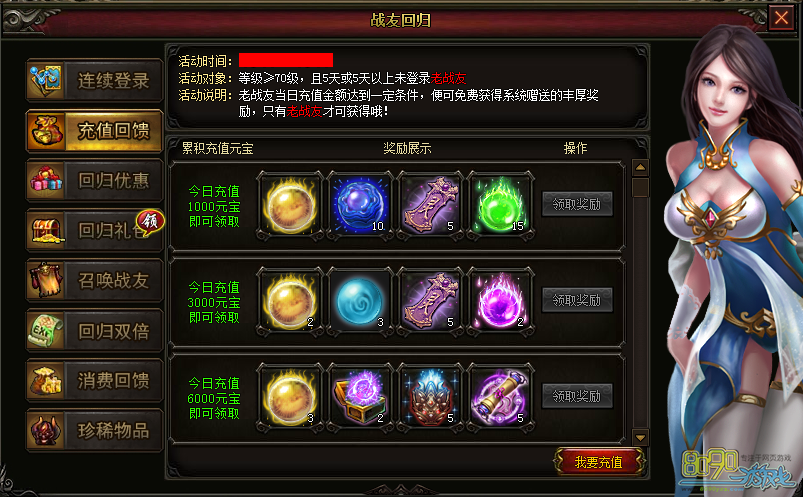Select the crystal crown reward in the 6000元宝 row
Image resolution: width=803 pixels, height=497 pixels.
(x=431, y=398)
